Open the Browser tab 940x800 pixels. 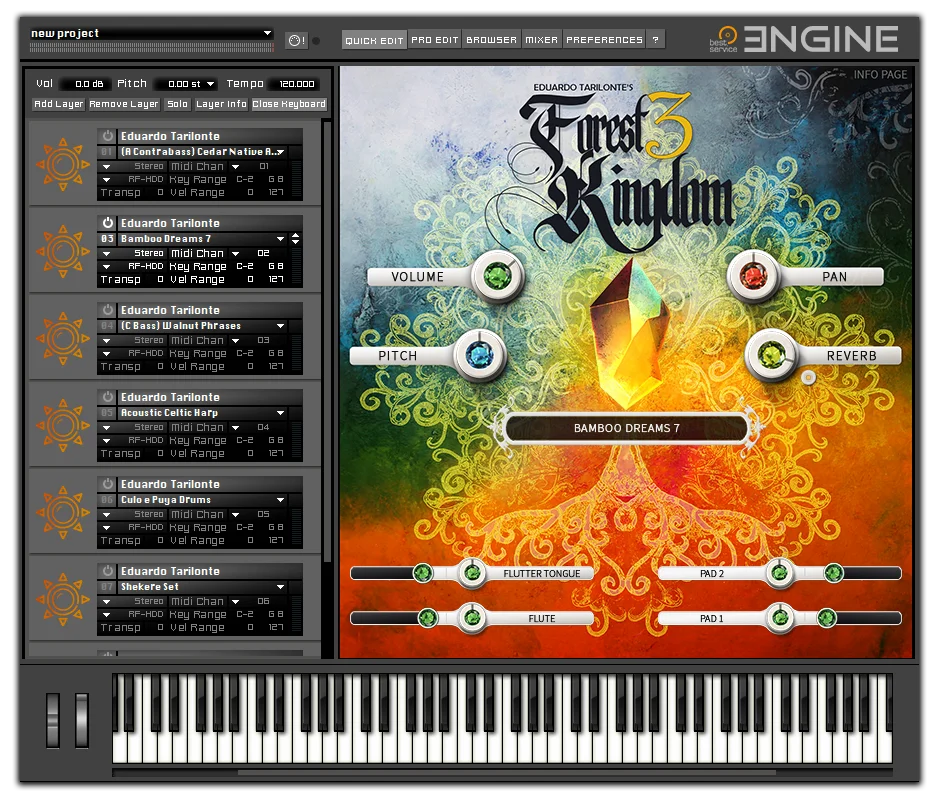[491, 40]
